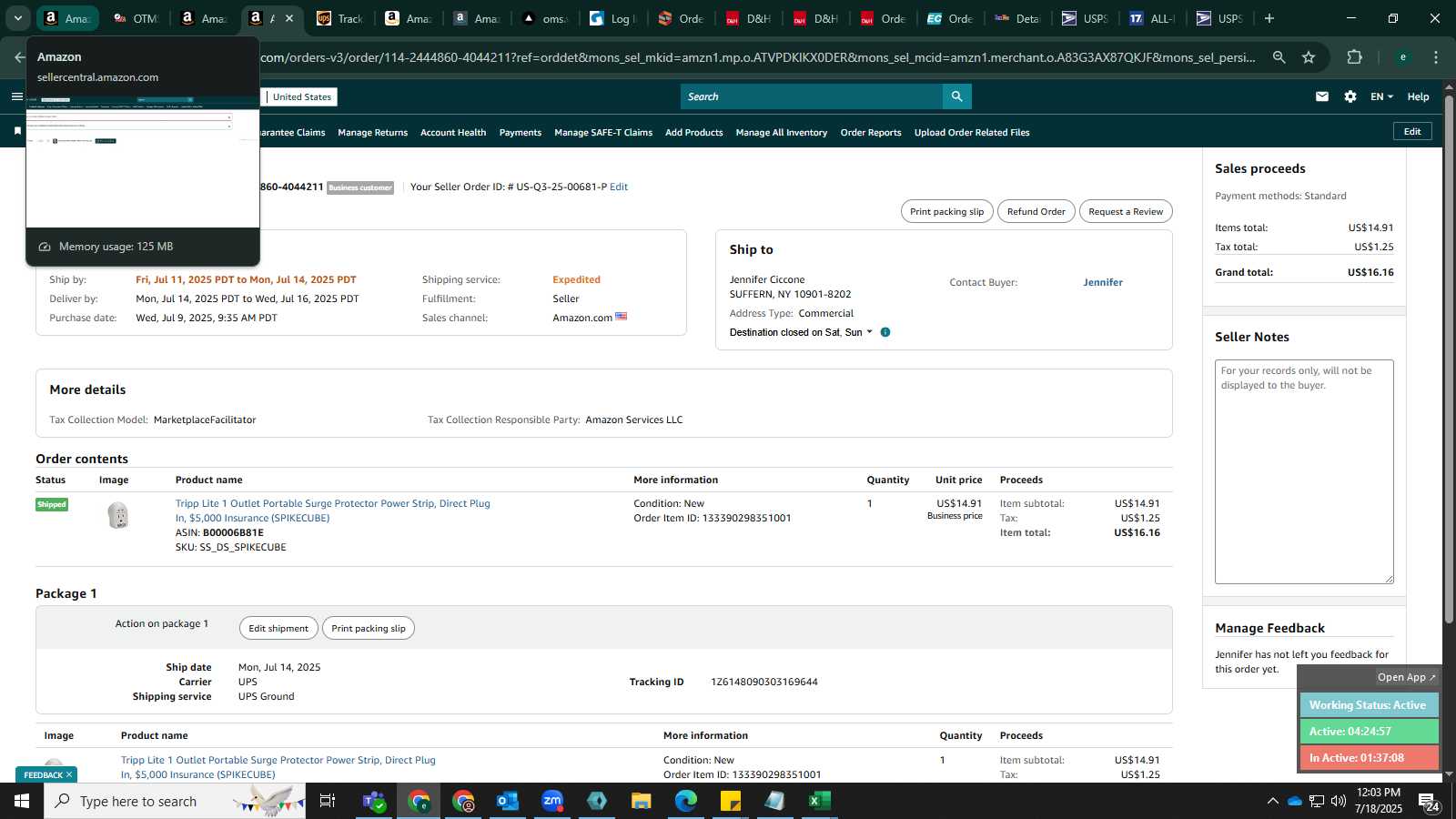Edit the Seller Order ID

point(619,187)
